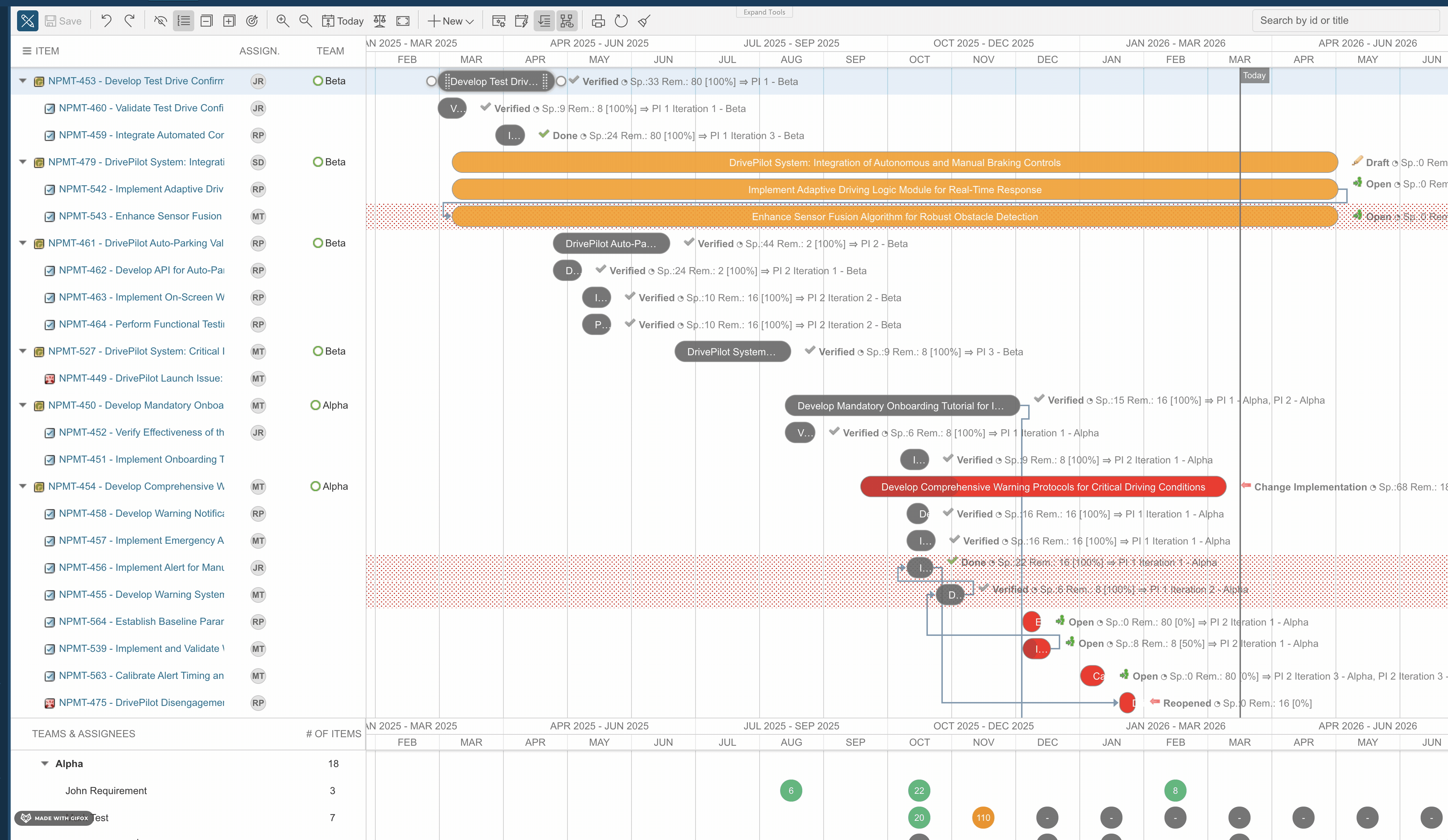
Task: Click the undo arrow icon
Action: (106, 21)
